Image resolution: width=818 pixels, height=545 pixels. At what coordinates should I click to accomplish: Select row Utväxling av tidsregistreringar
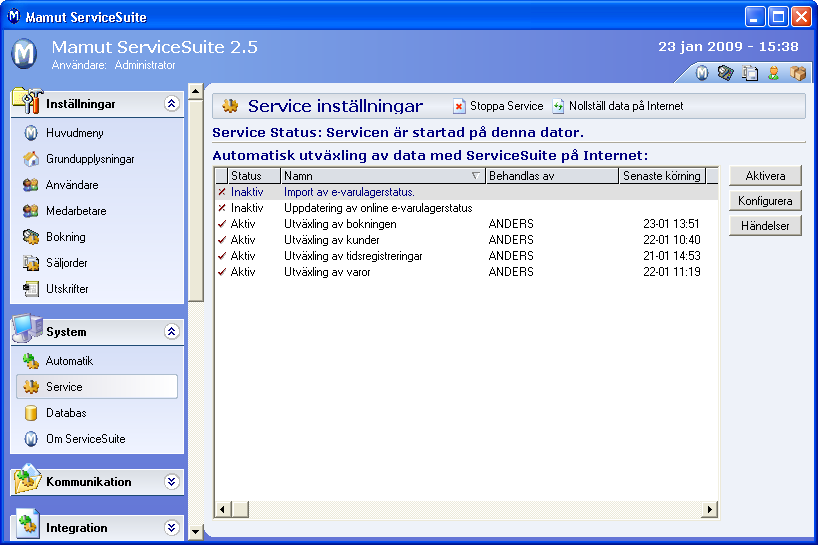[466, 256]
